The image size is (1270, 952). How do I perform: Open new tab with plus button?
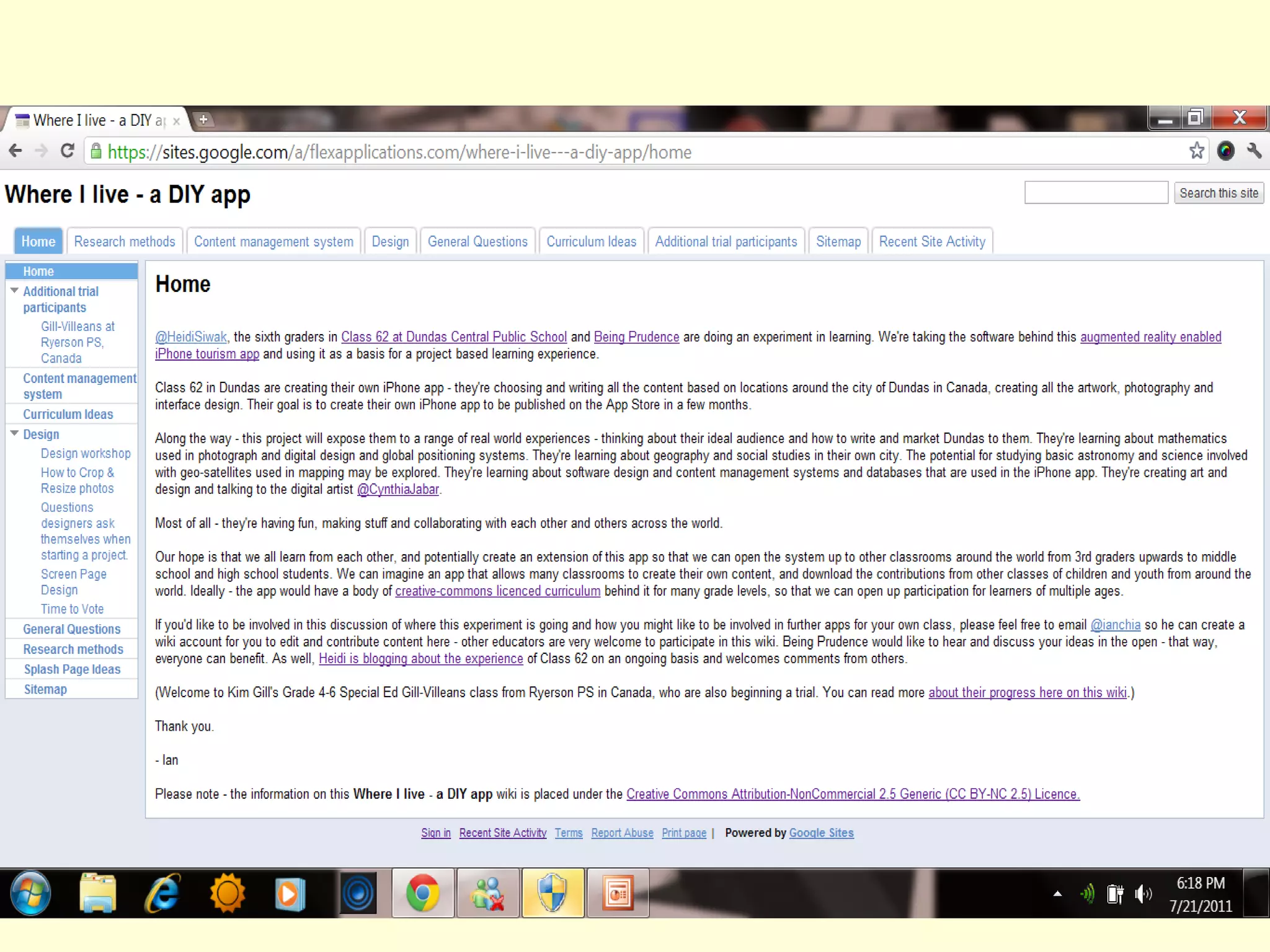(203, 120)
